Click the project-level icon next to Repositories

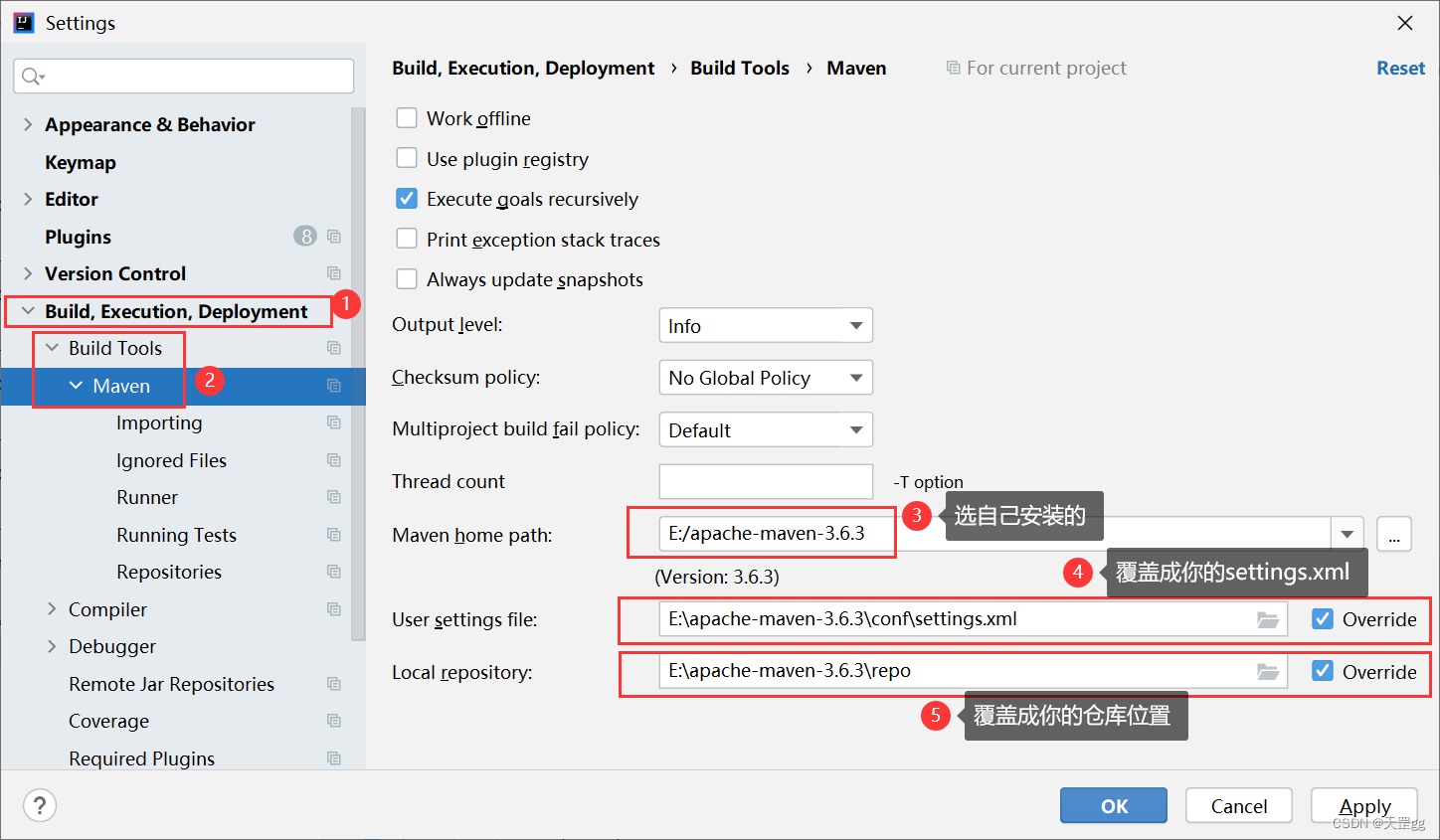(x=334, y=572)
